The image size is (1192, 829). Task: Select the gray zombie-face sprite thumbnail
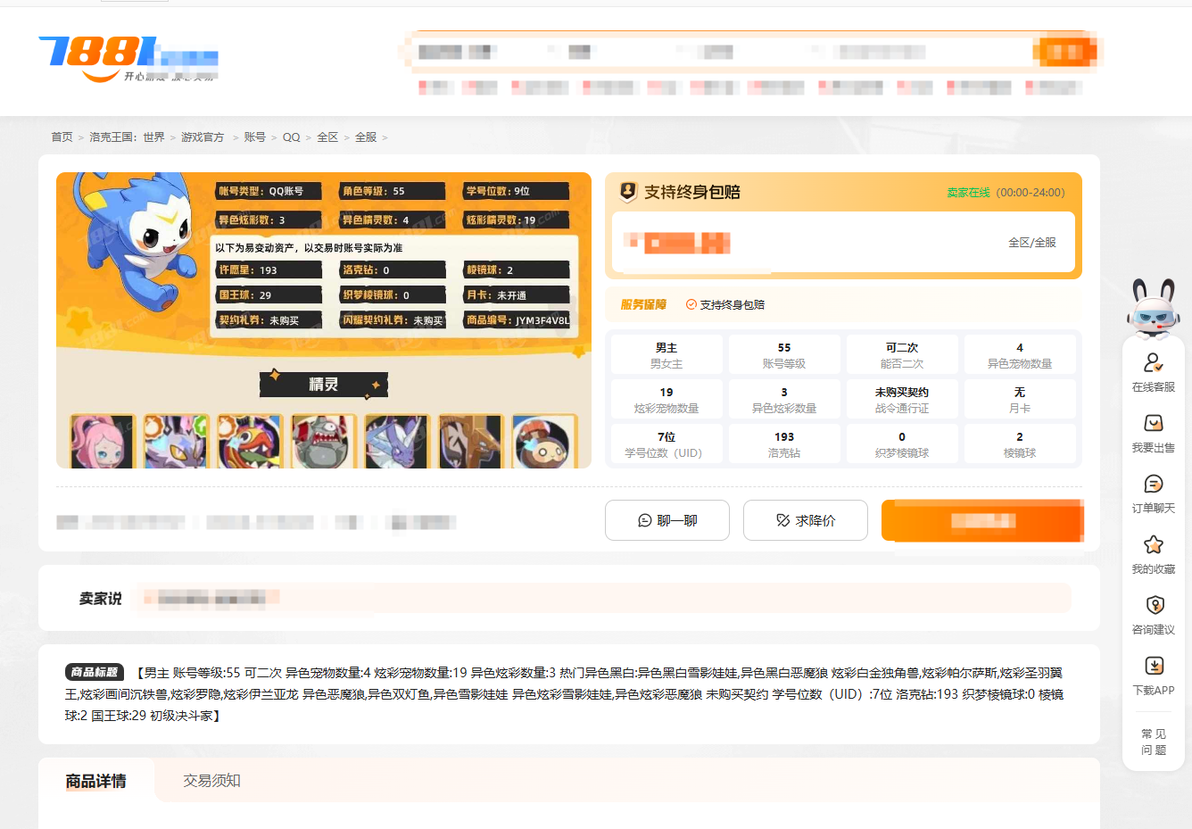[324, 440]
